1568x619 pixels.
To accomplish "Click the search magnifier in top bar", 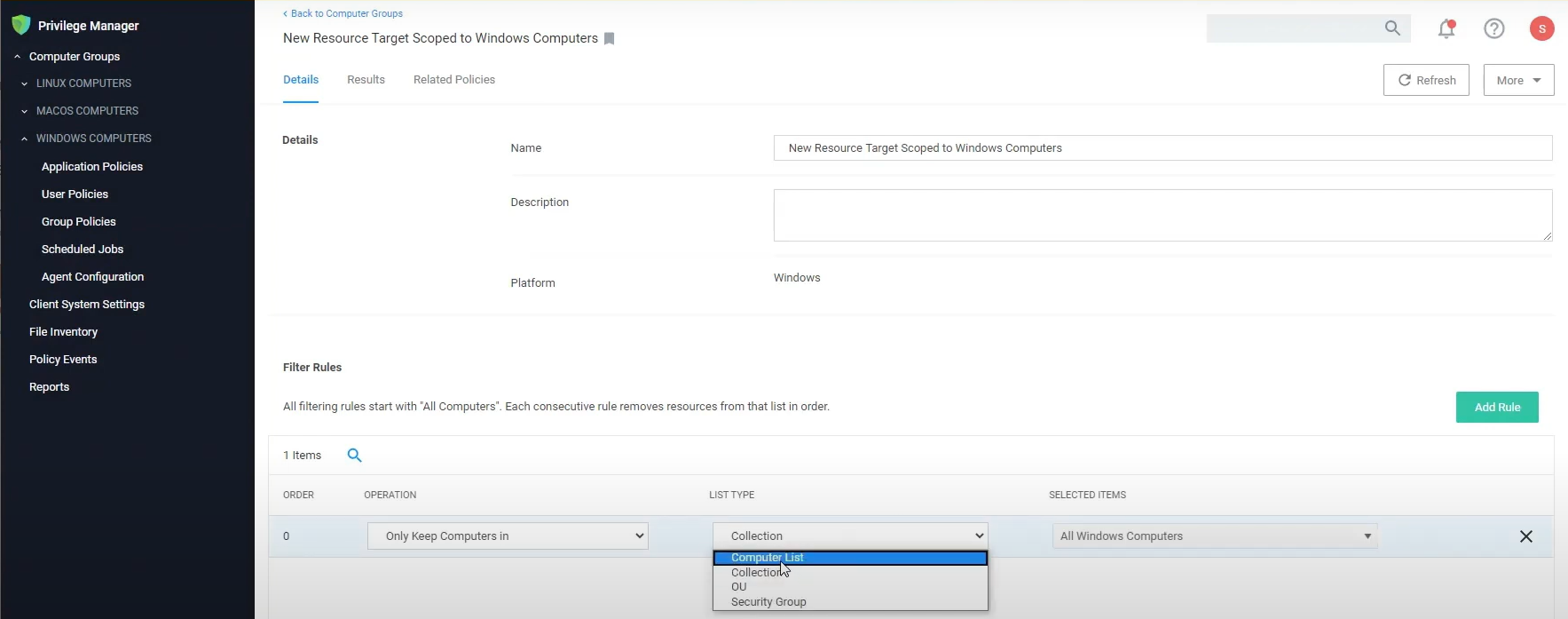I will pos(1392,28).
